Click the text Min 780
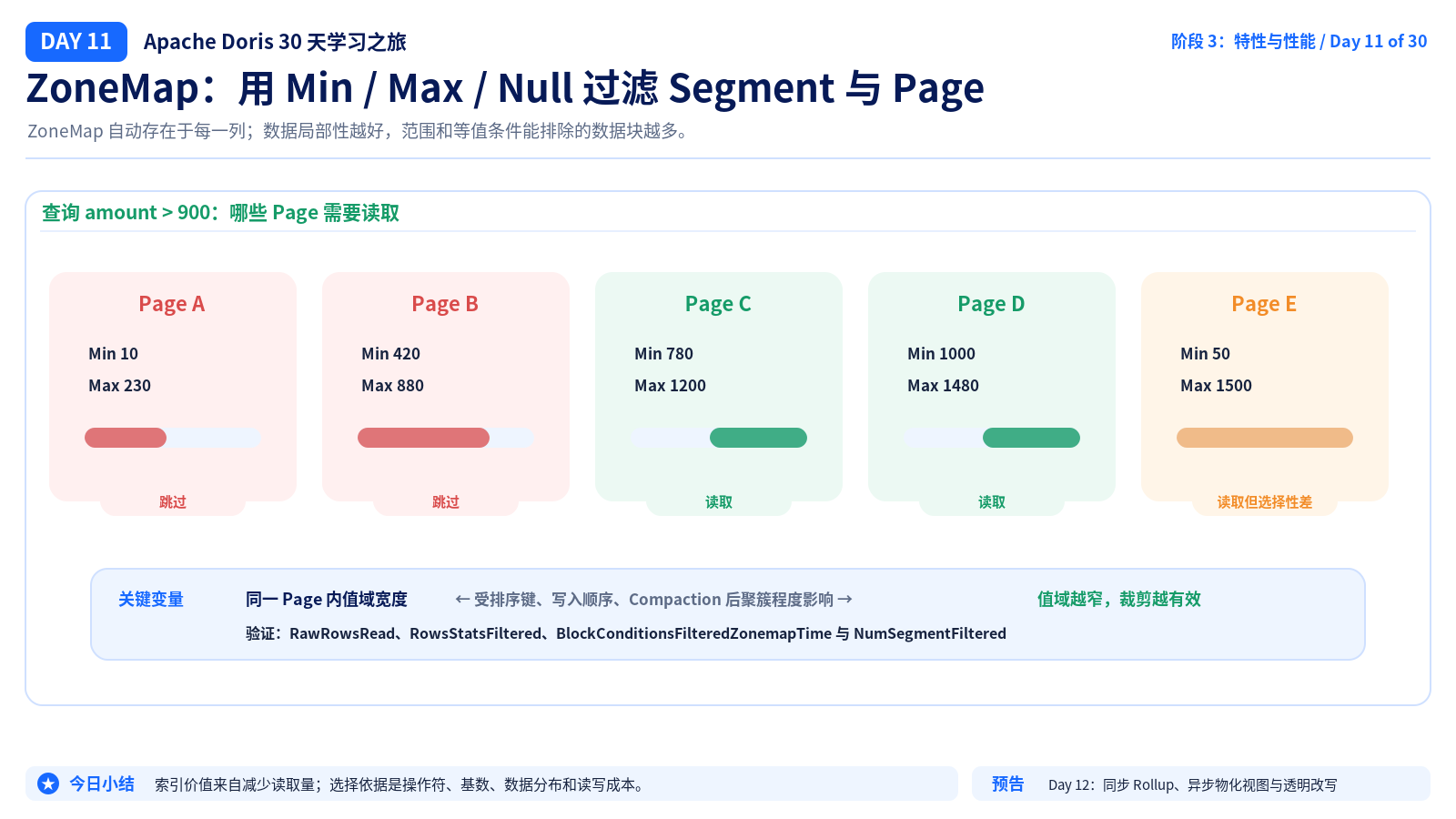 664,354
